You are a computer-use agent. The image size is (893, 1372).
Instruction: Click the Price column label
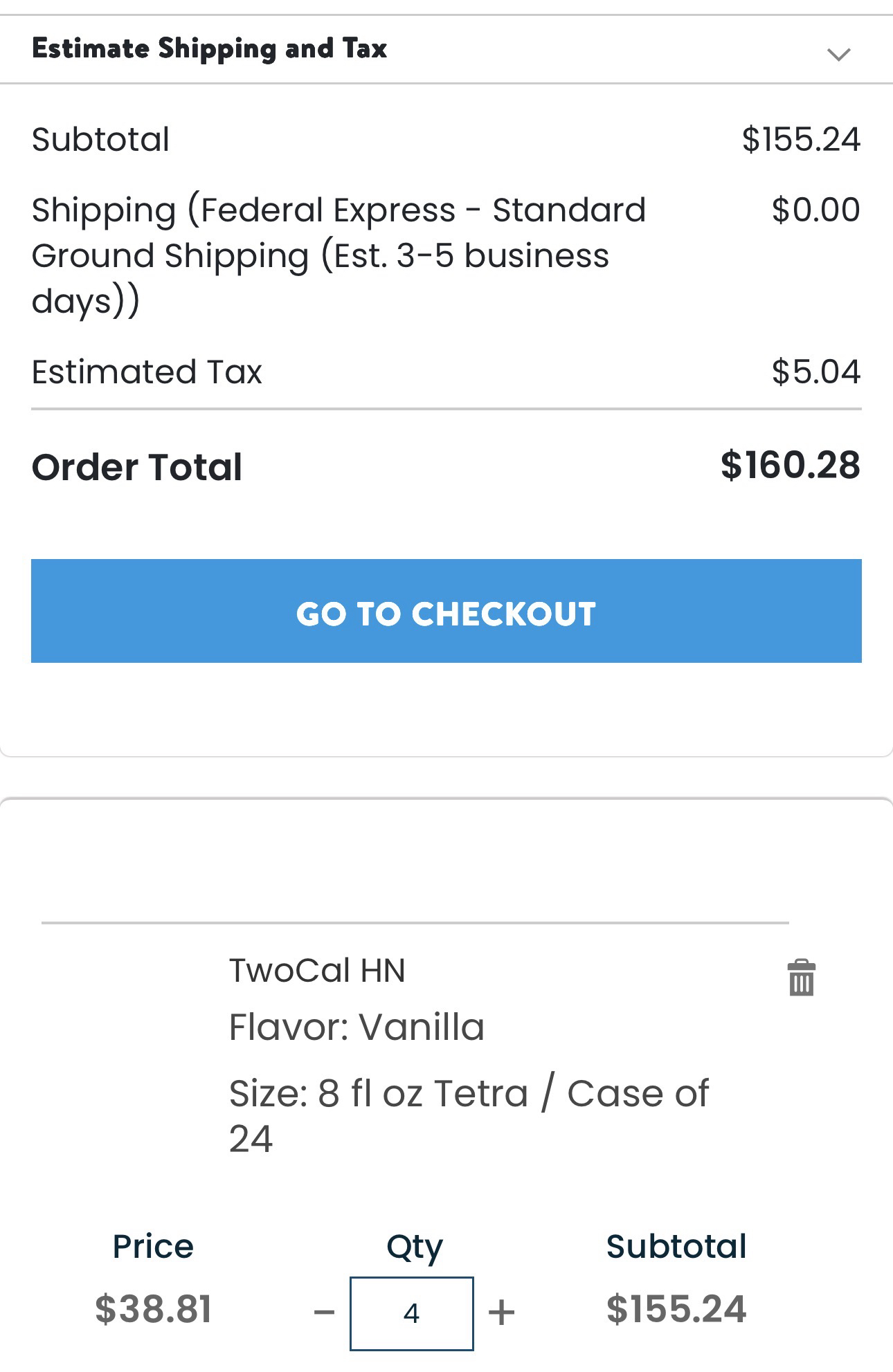coord(153,1246)
